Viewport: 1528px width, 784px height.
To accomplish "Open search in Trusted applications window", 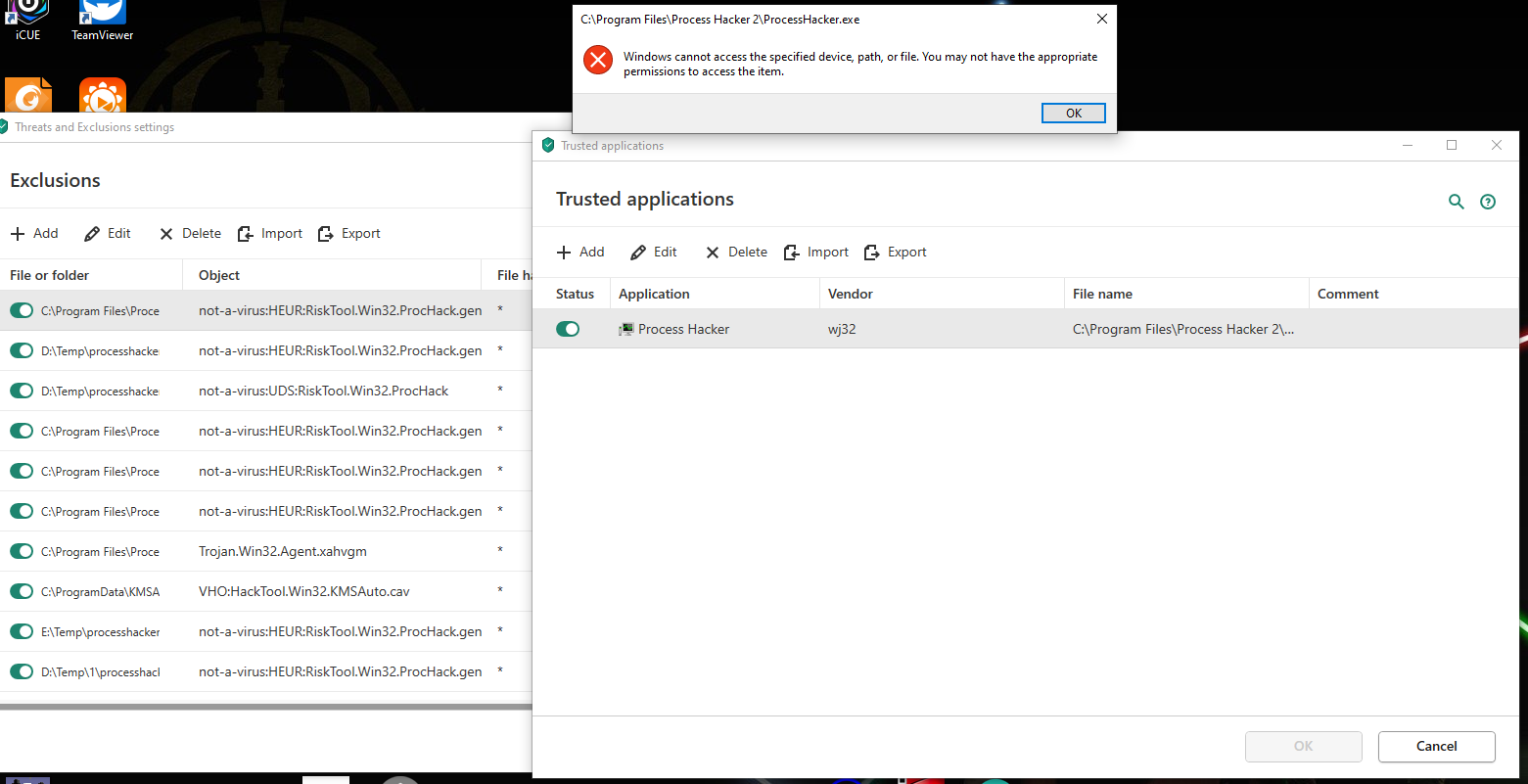I will pos(1457,202).
